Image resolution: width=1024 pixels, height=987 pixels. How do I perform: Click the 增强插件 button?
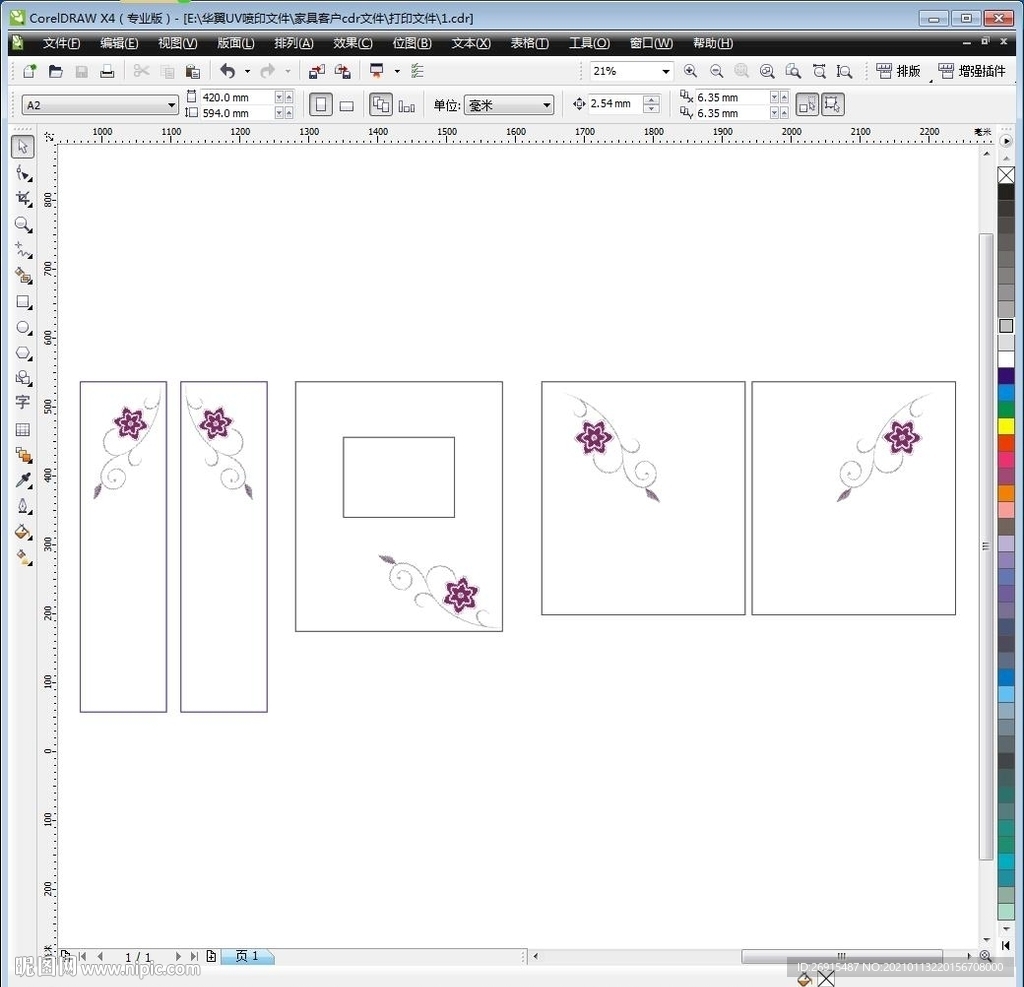pyautogui.click(x=972, y=71)
